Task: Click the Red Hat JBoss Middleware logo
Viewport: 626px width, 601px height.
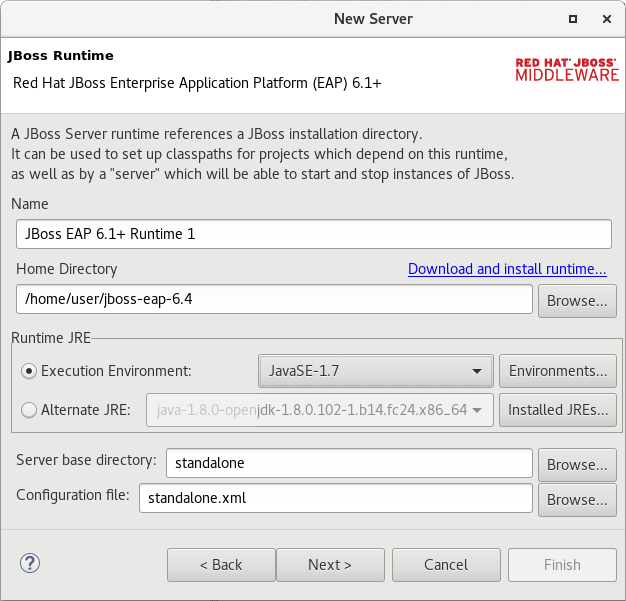Action: pyautogui.click(x=567, y=70)
